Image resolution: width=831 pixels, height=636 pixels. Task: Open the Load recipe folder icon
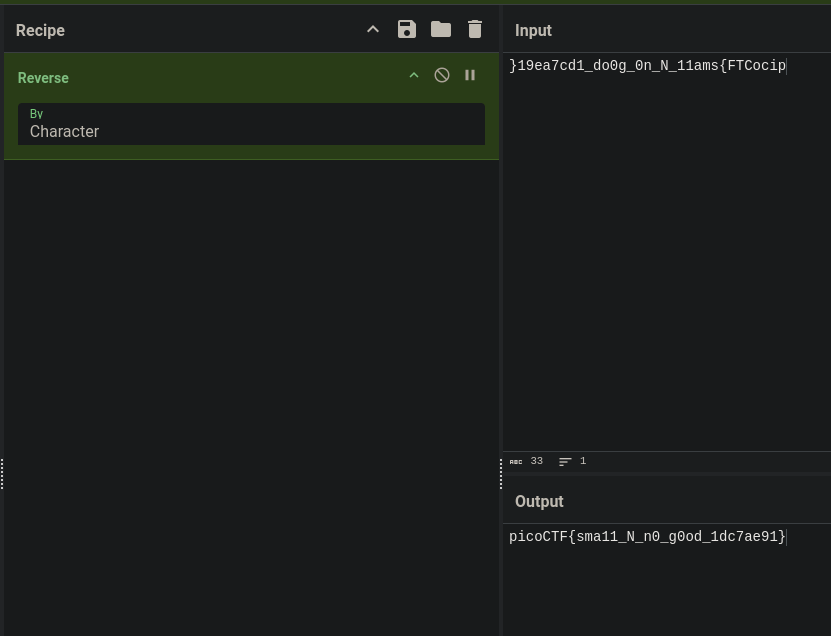pyautogui.click(x=440, y=29)
